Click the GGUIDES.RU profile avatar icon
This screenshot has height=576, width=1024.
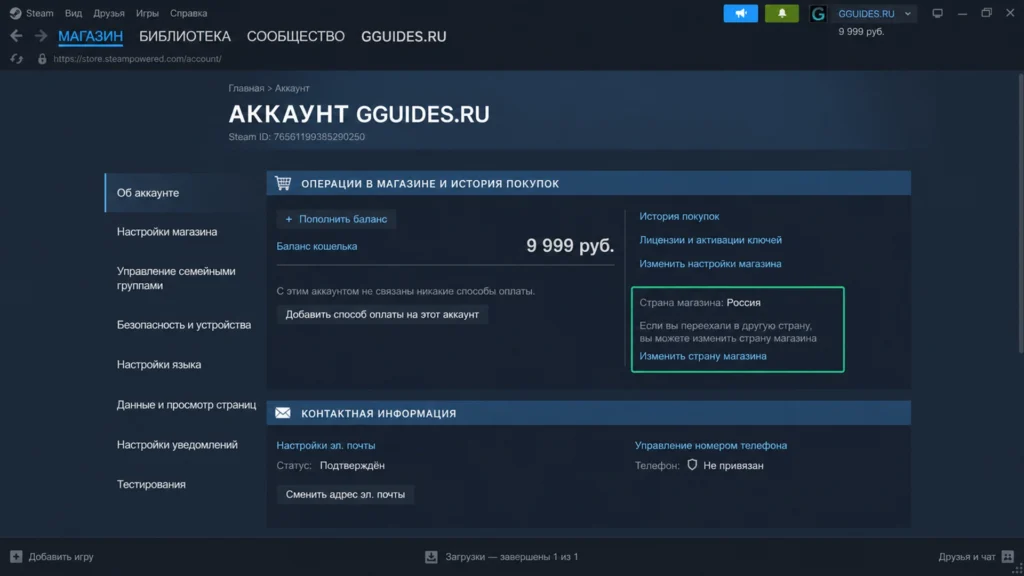[818, 13]
